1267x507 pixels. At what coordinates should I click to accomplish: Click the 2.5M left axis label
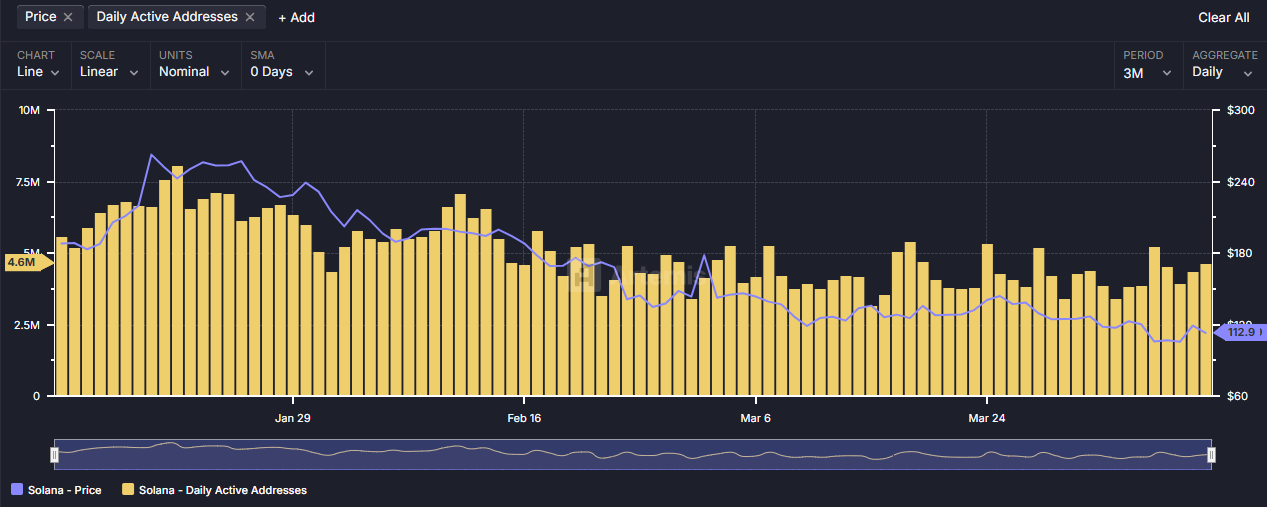[x=27, y=325]
